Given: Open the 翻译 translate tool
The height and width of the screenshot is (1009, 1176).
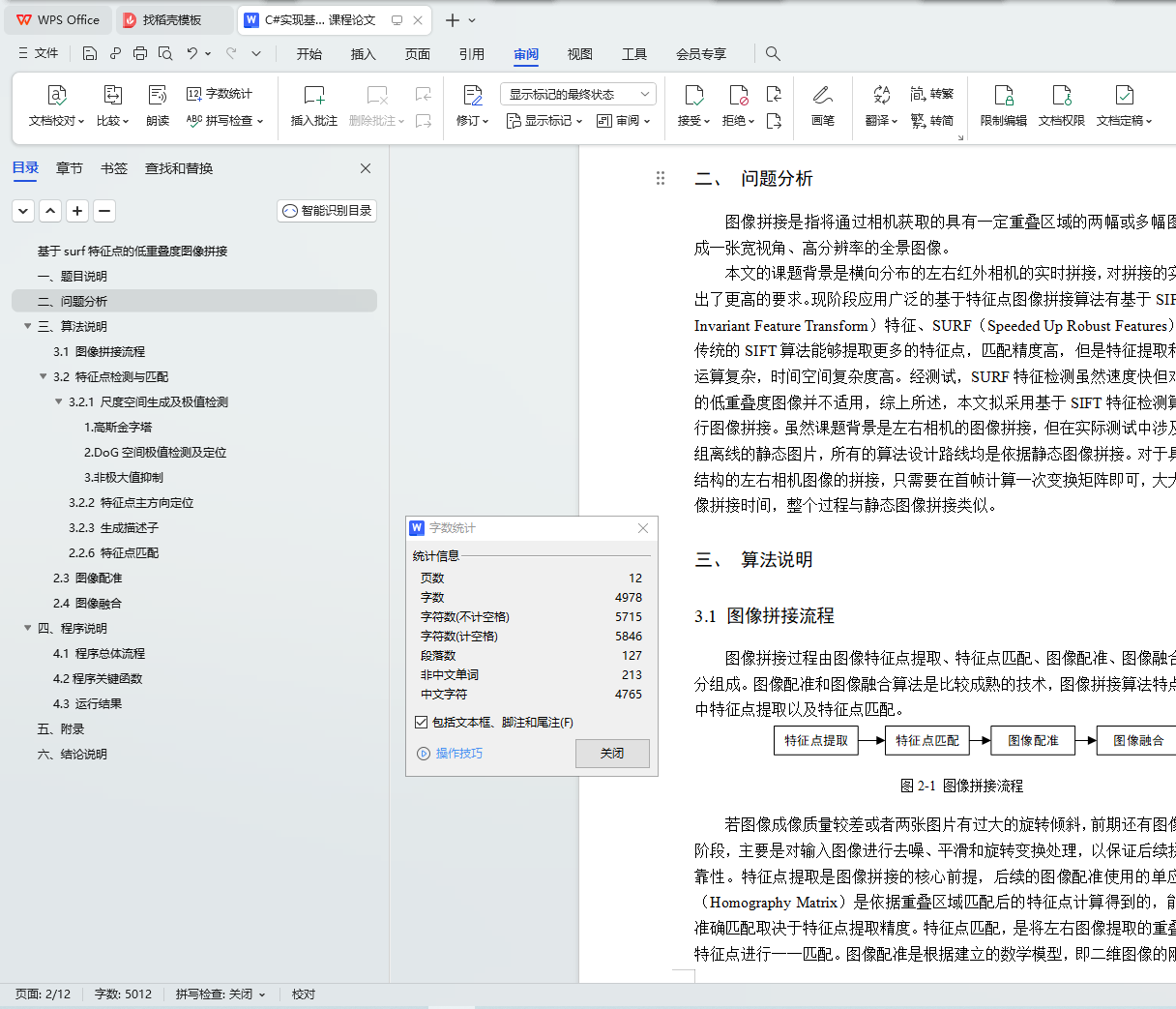Looking at the screenshot, I should (x=881, y=105).
